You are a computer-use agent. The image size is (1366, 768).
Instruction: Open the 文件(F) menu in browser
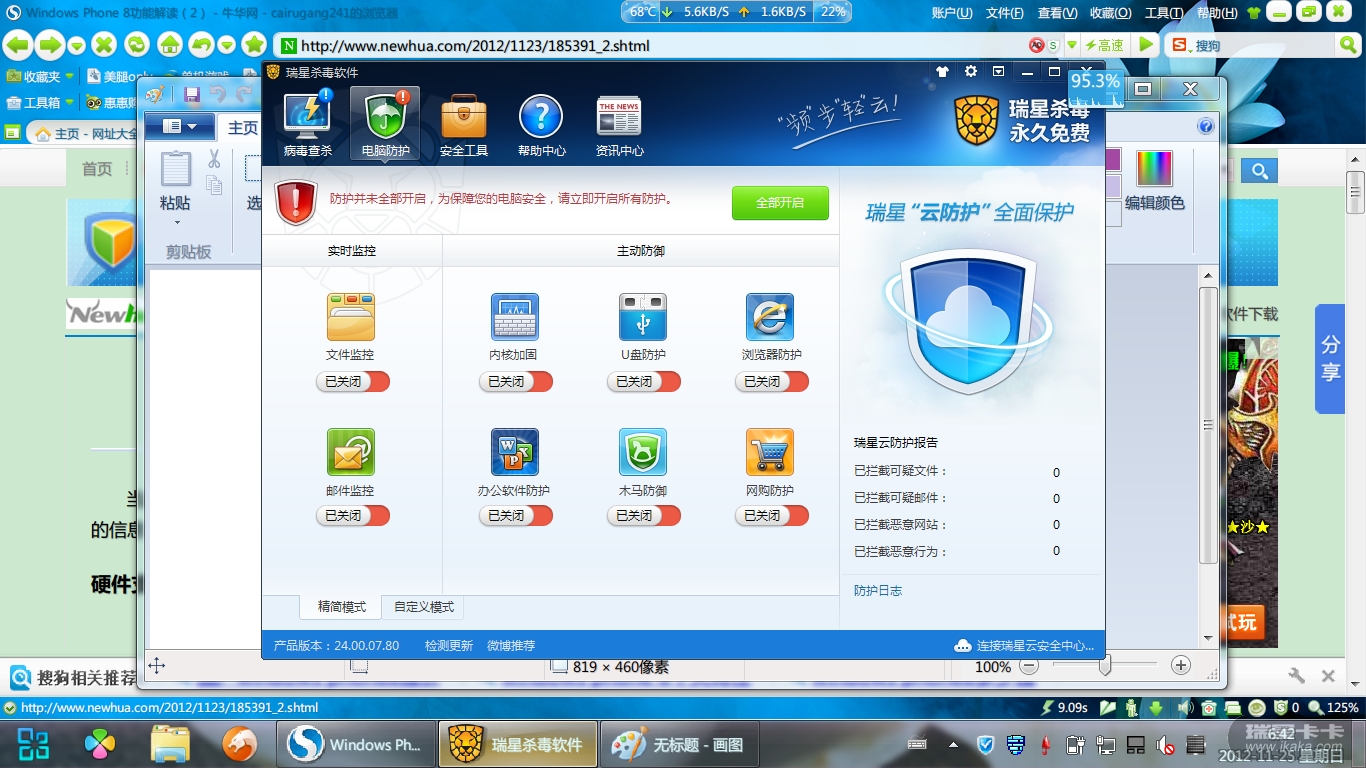(1005, 13)
